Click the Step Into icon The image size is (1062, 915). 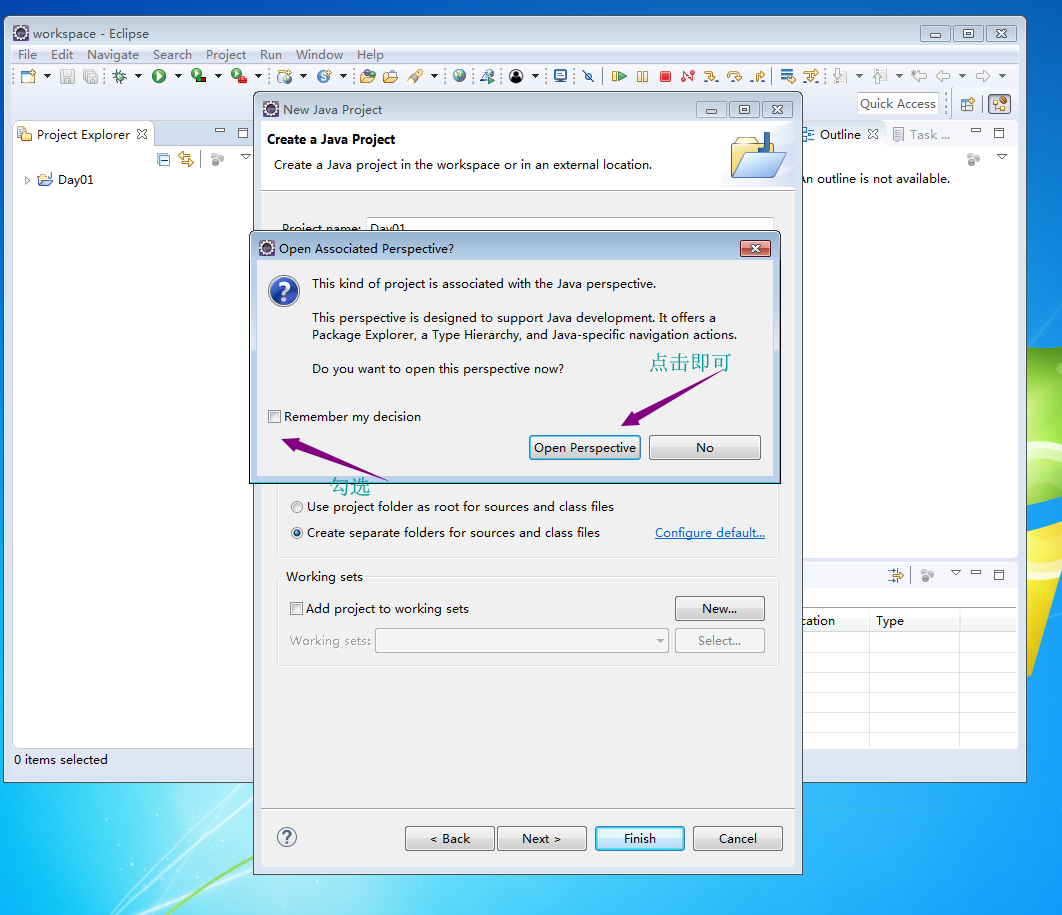(710, 77)
